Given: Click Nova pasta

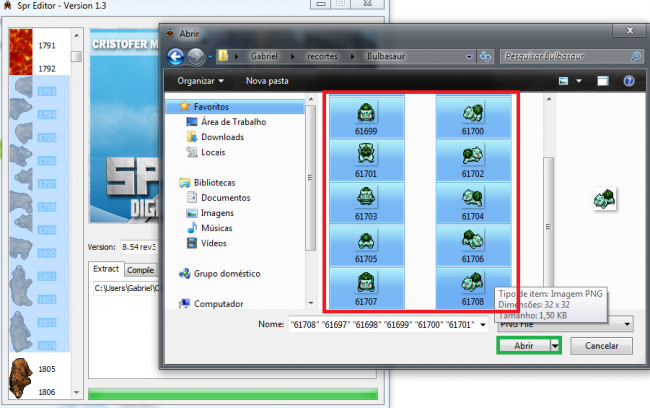Looking at the screenshot, I should click(x=267, y=81).
